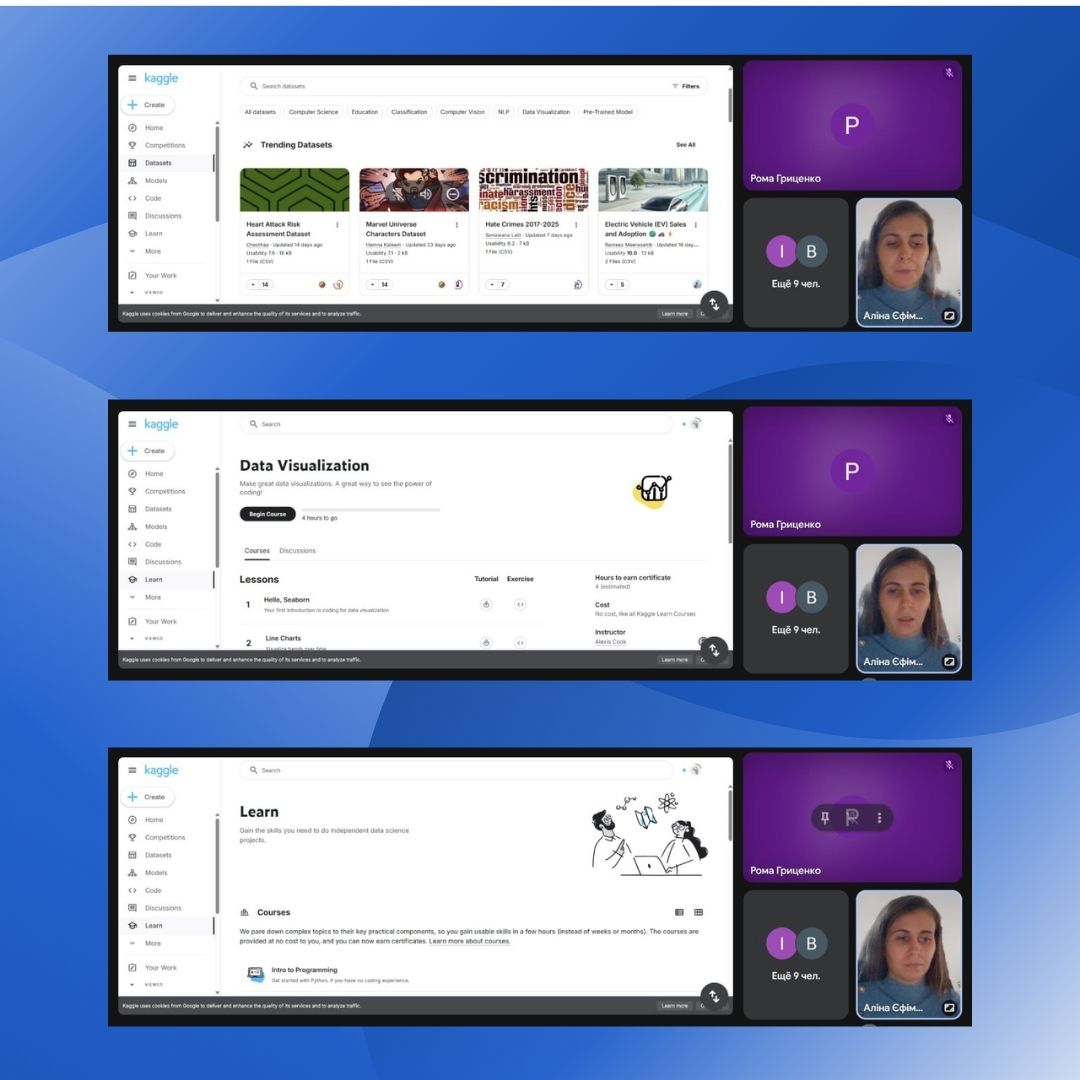The width and height of the screenshot is (1080, 1080).
Task: Select the Education filter chip
Action: coord(364,112)
